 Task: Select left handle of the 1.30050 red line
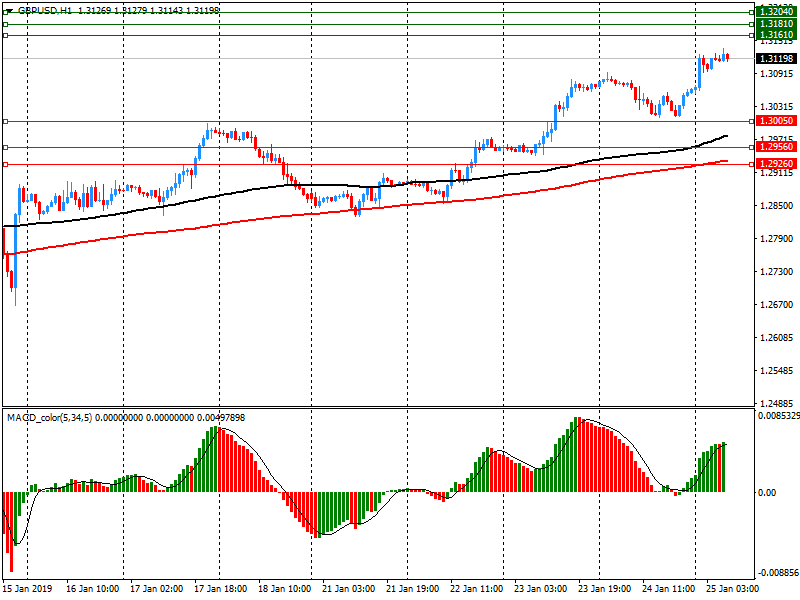click(x=6, y=121)
